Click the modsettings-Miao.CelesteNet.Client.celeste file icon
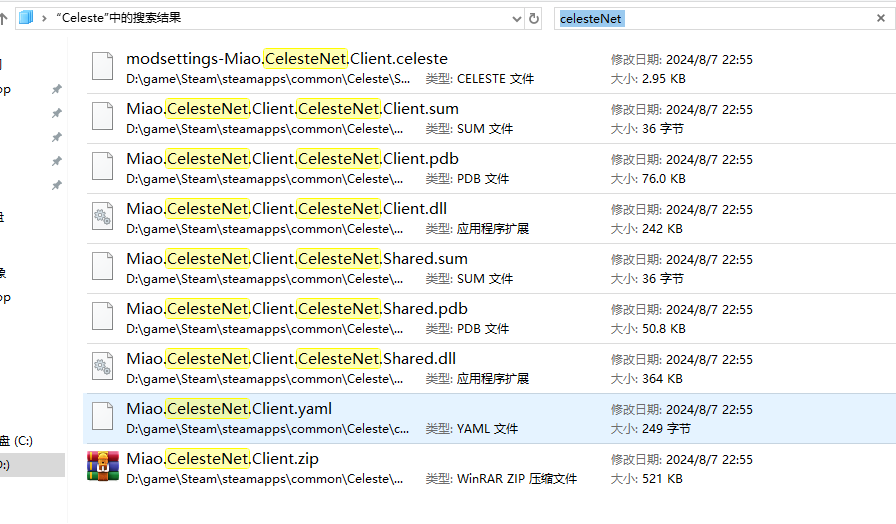This screenshot has width=896, height=524. pyautogui.click(x=102, y=68)
